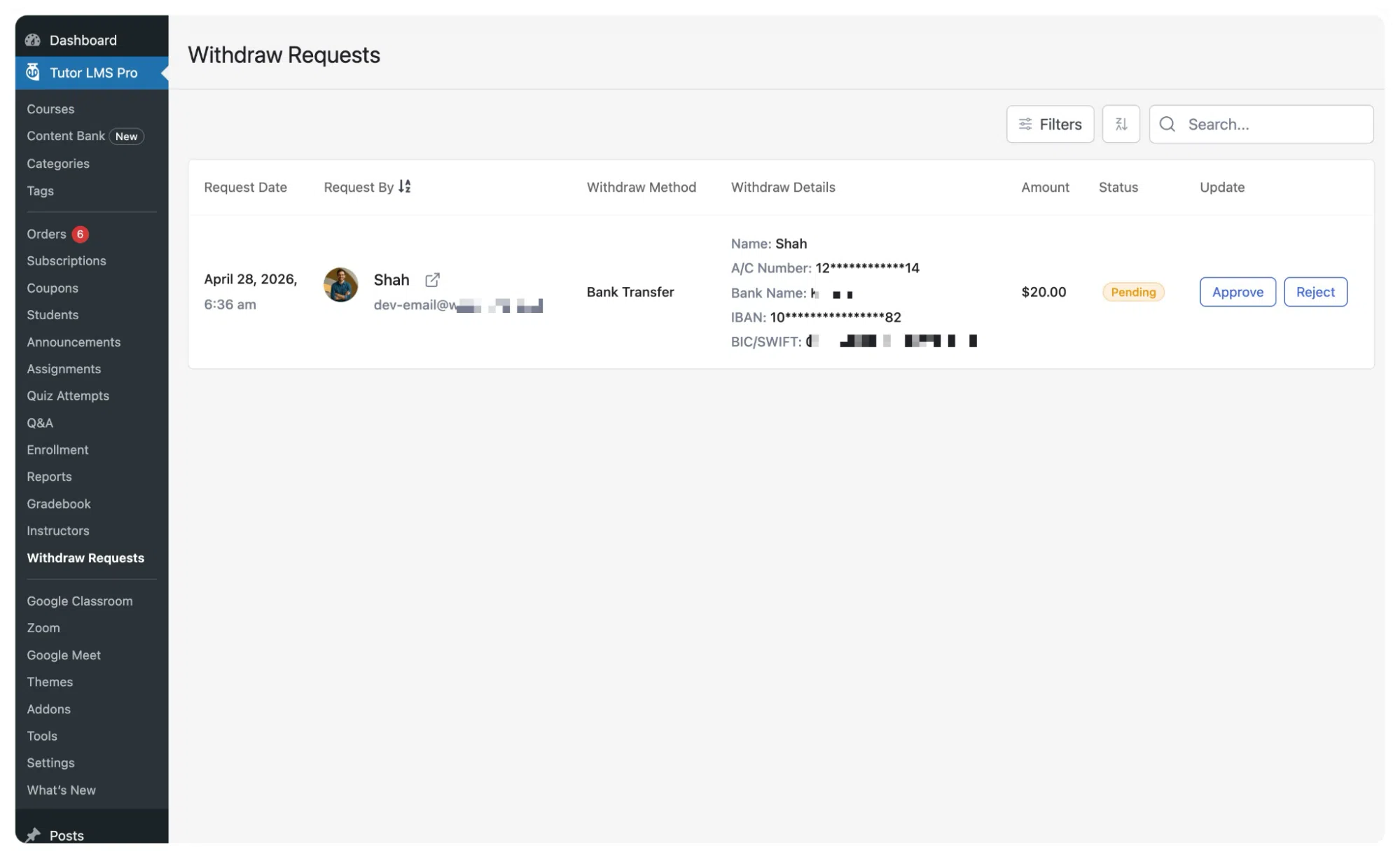Click the Shah requester name
This screenshot has width=1400, height=859.
click(391, 279)
